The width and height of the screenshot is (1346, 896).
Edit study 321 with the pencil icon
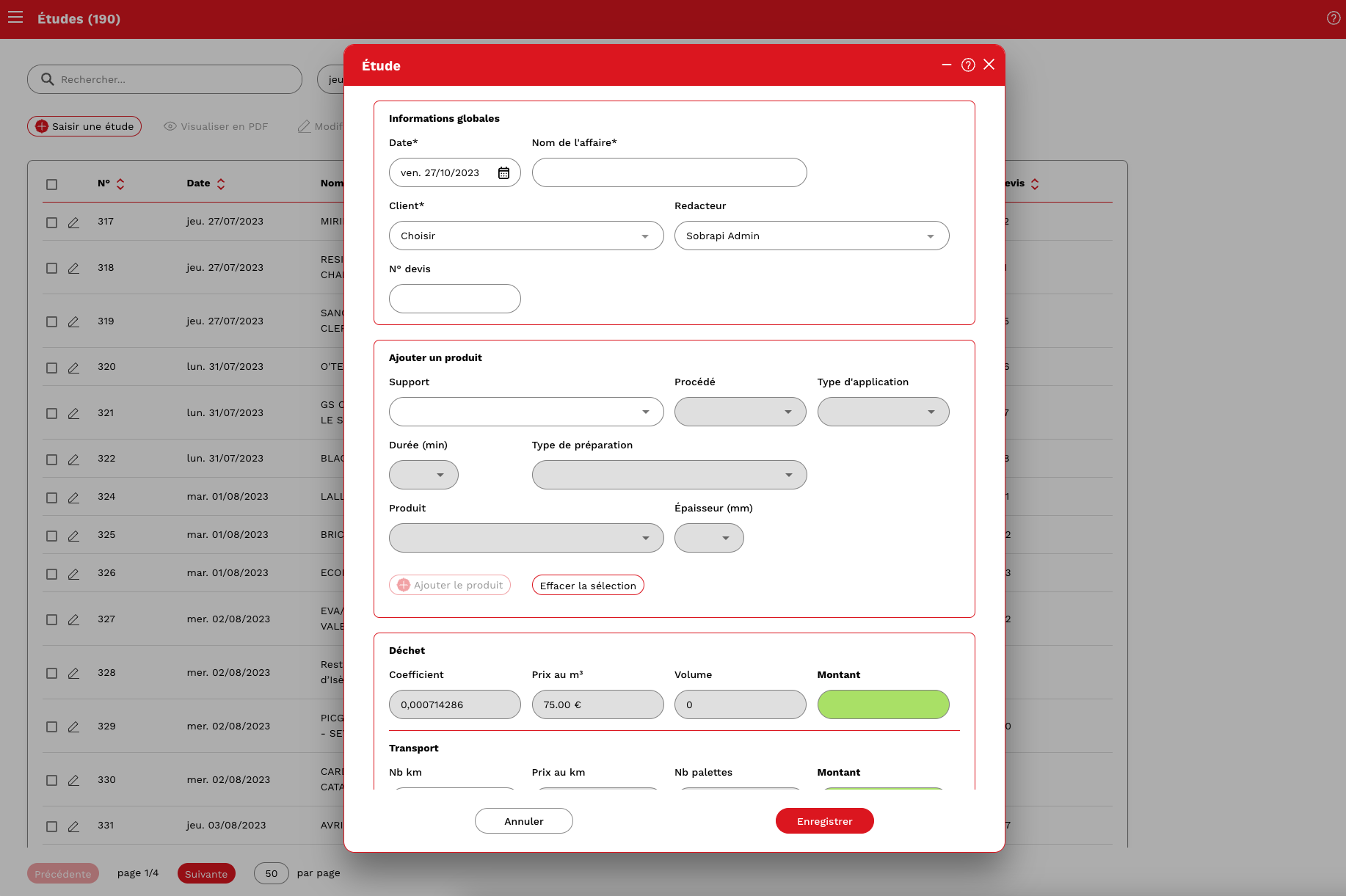pyautogui.click(x=73, y=414)
